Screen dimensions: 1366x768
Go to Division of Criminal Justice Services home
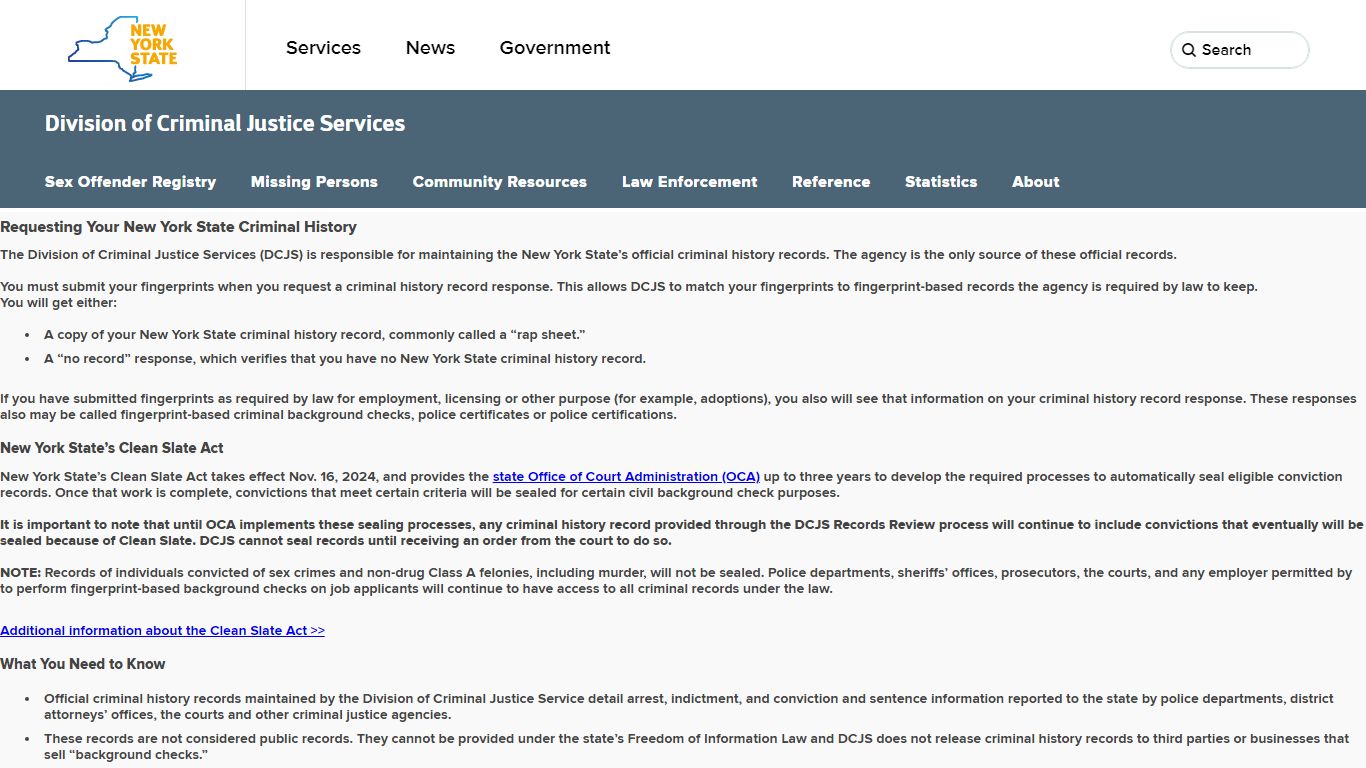coord(225,123)
